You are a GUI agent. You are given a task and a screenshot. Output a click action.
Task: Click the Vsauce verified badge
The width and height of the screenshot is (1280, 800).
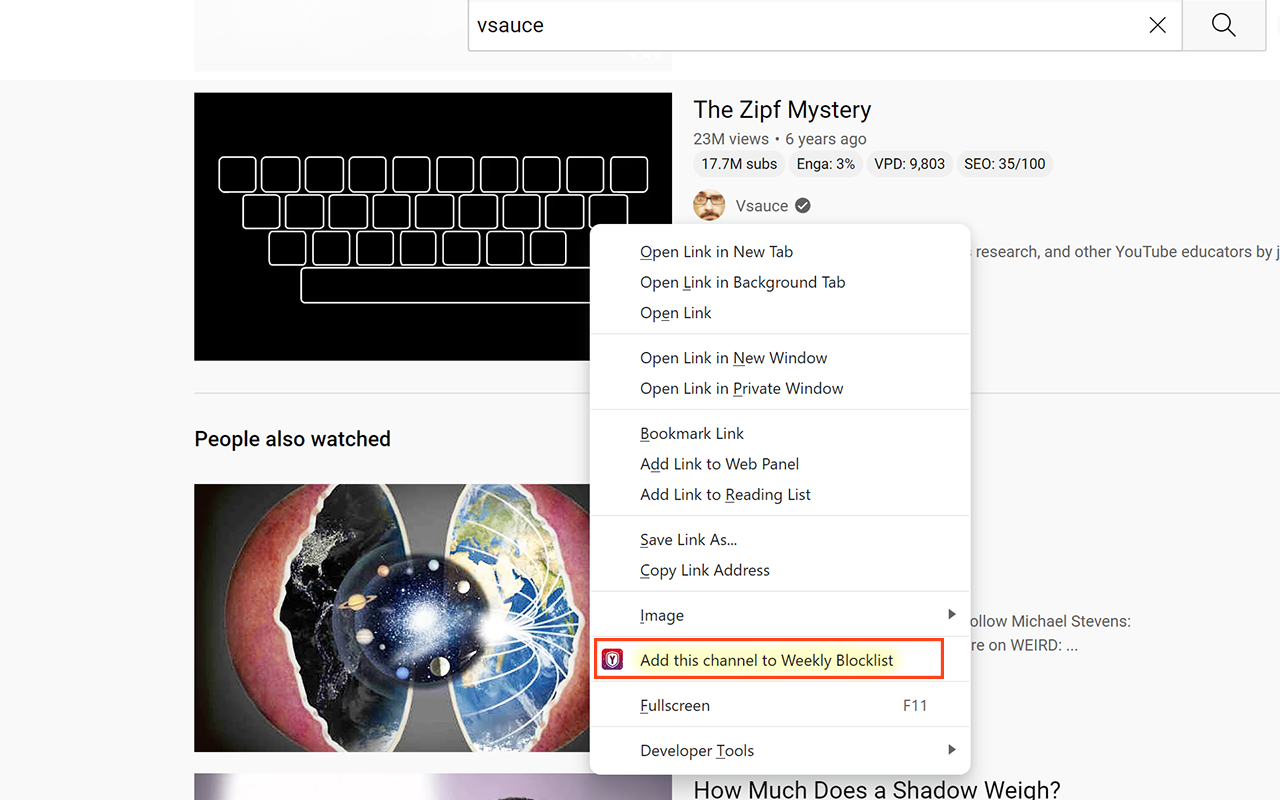tap(803, 206)
